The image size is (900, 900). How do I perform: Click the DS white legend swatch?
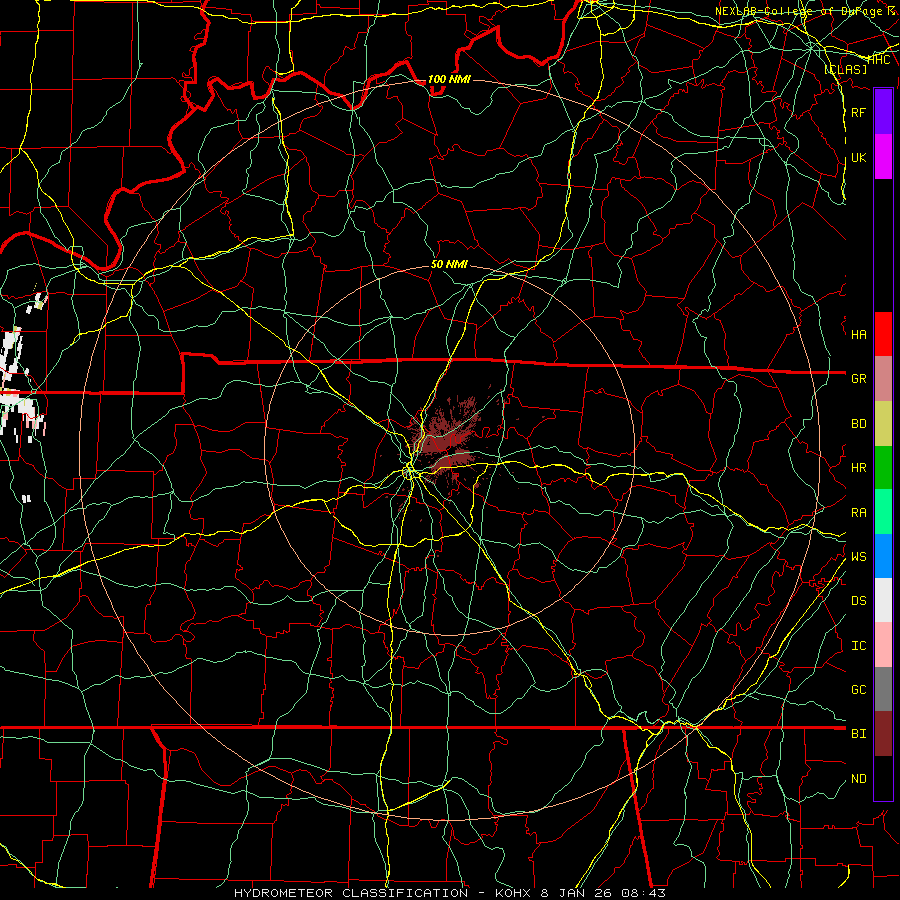[x=883, y=600]
